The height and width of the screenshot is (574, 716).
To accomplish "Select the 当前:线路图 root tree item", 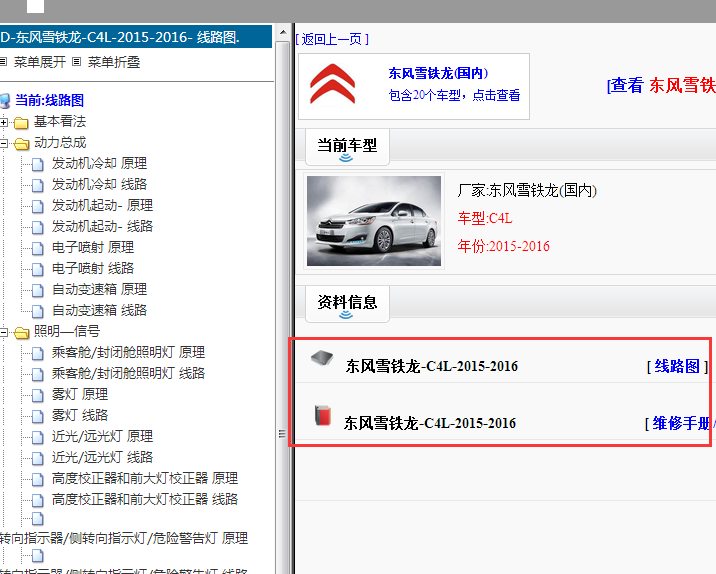I will [49, 100].
